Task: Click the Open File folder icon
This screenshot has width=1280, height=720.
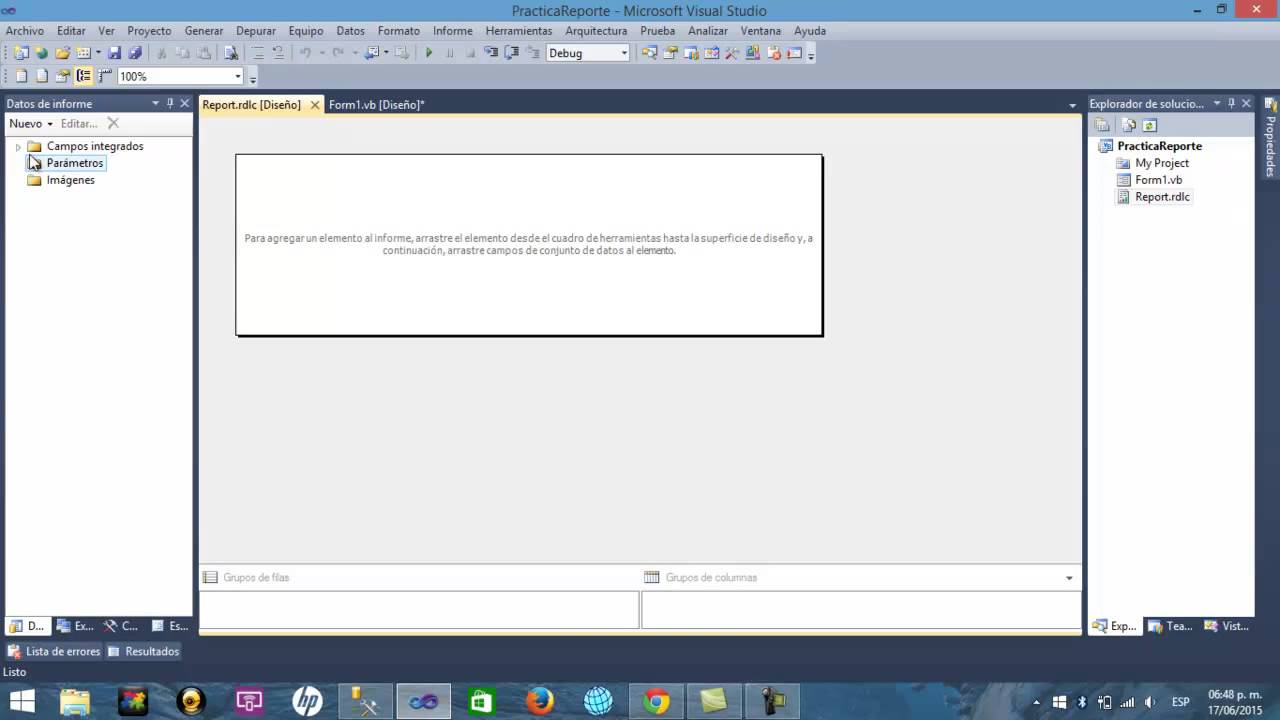Action: [x=62, y=53]
